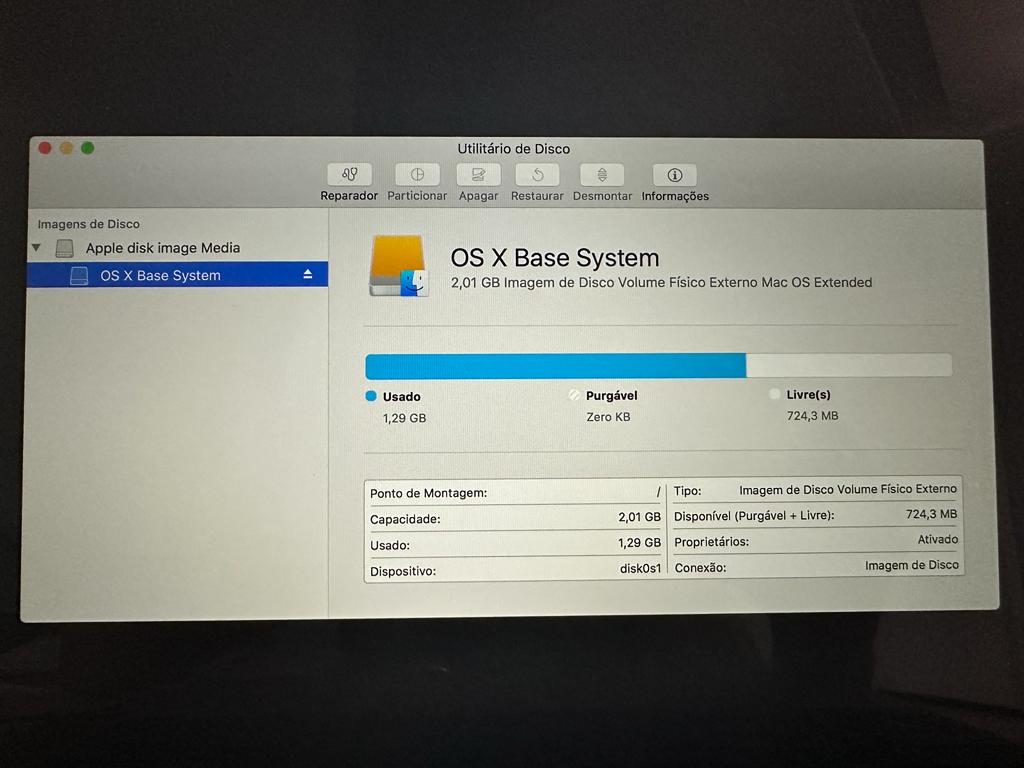Click the free portion of storage bar
The height and width of the screenshot is (768, 1024).
click(848, 364)
